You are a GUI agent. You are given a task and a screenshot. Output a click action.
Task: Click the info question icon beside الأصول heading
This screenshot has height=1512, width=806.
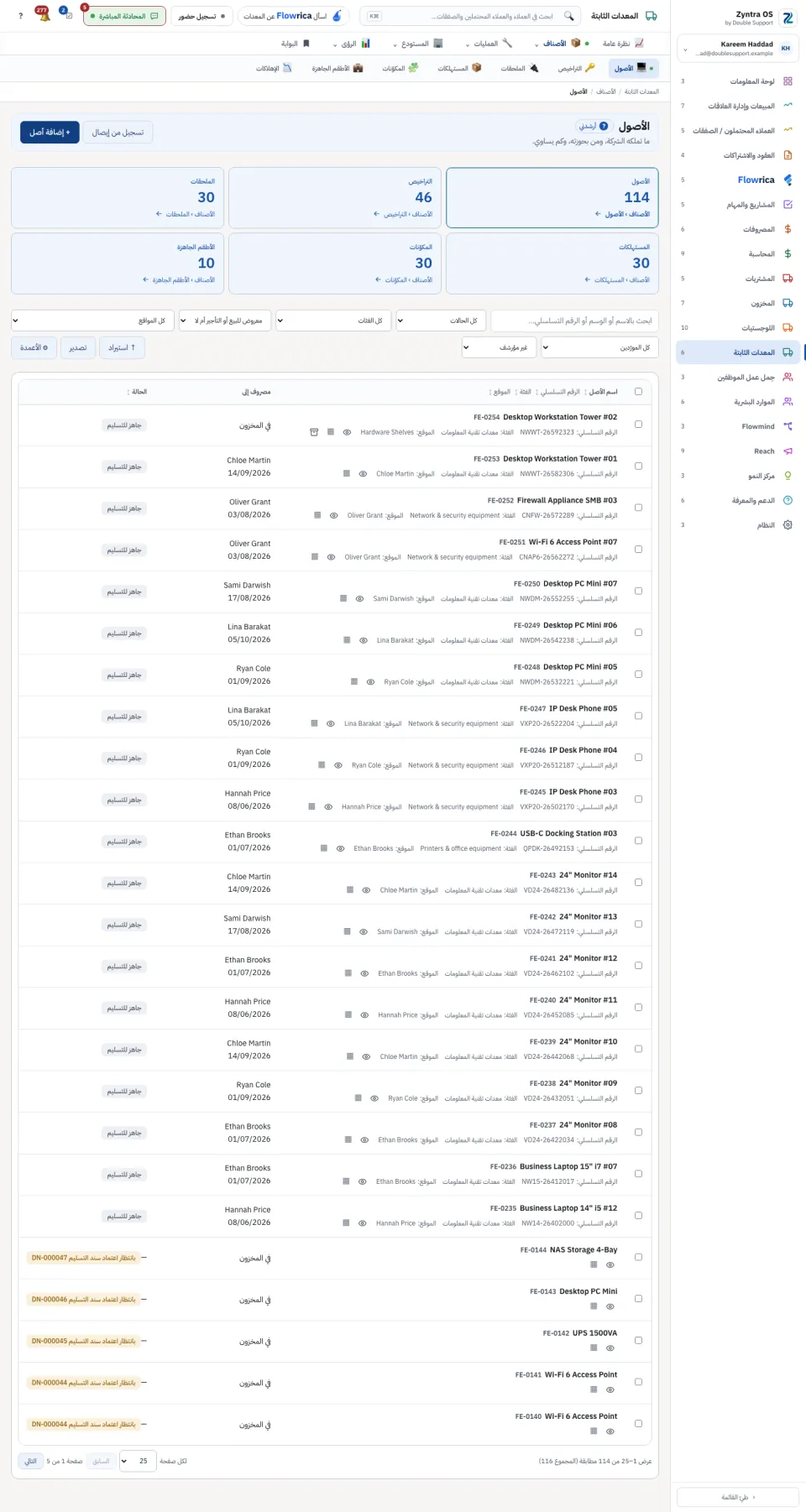coord(604,126)
